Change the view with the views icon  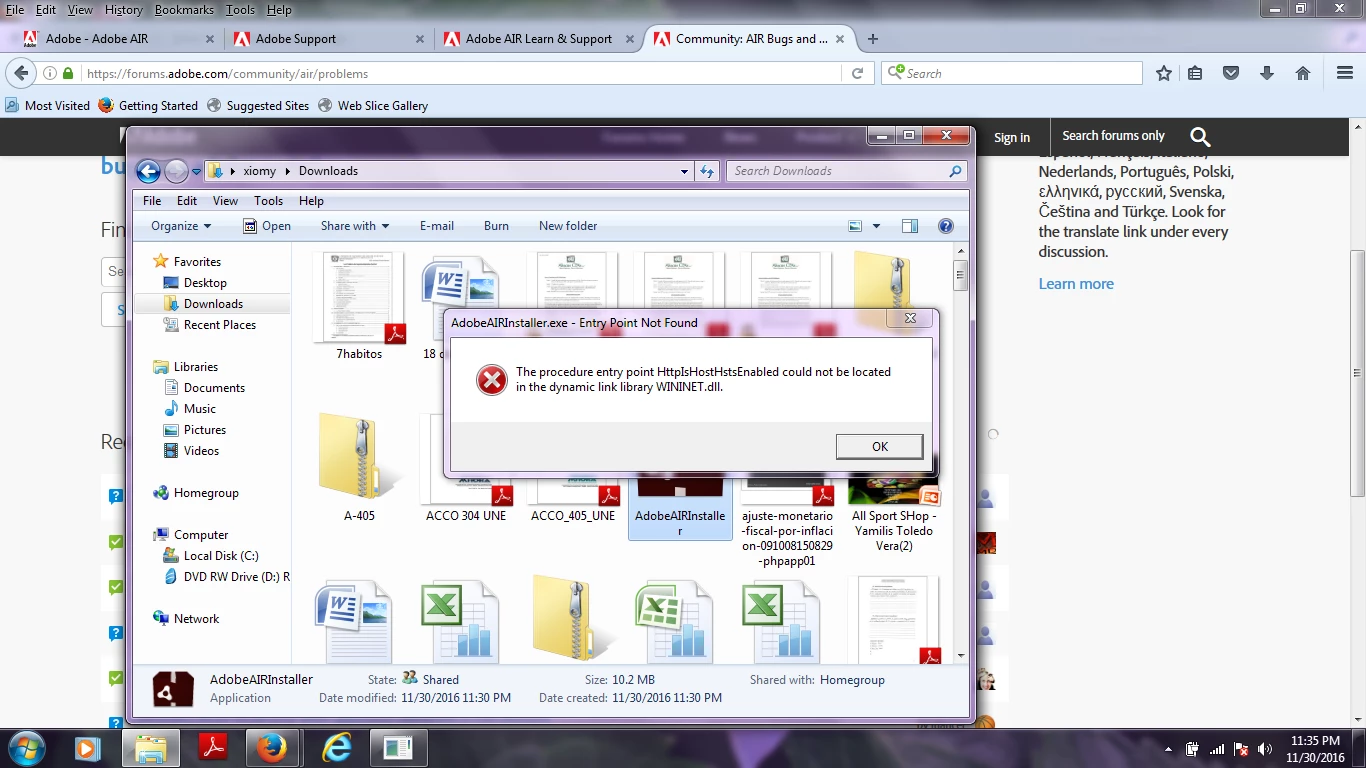click(855, 226)
